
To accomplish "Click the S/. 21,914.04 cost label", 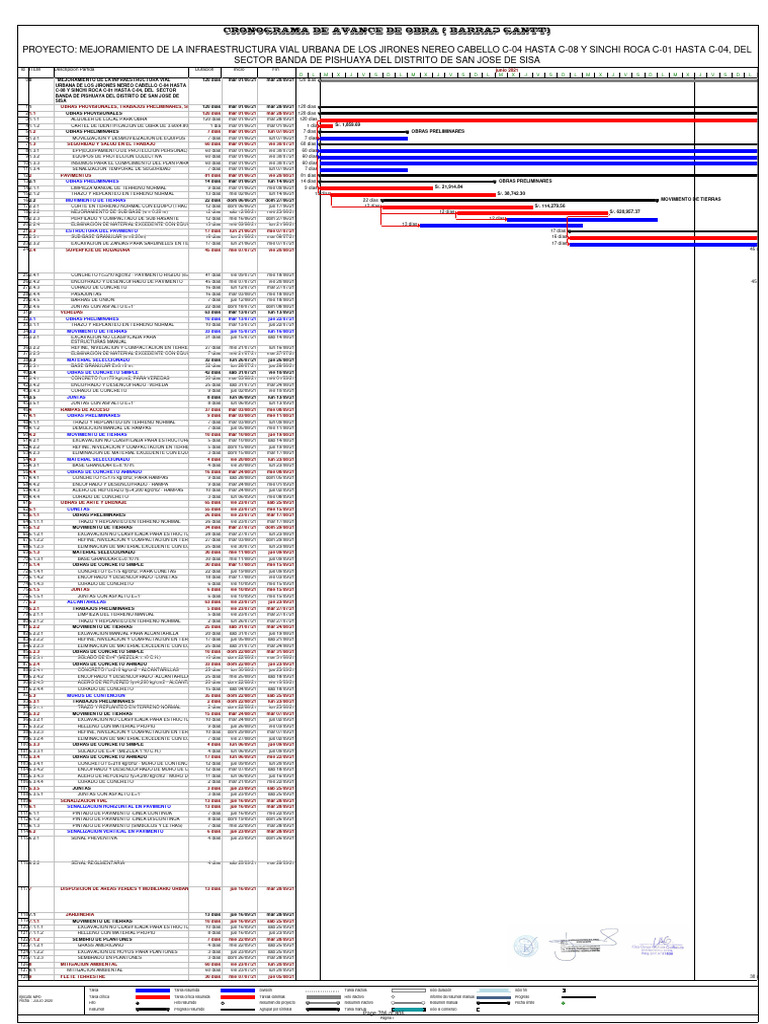I will click(449, 187).
